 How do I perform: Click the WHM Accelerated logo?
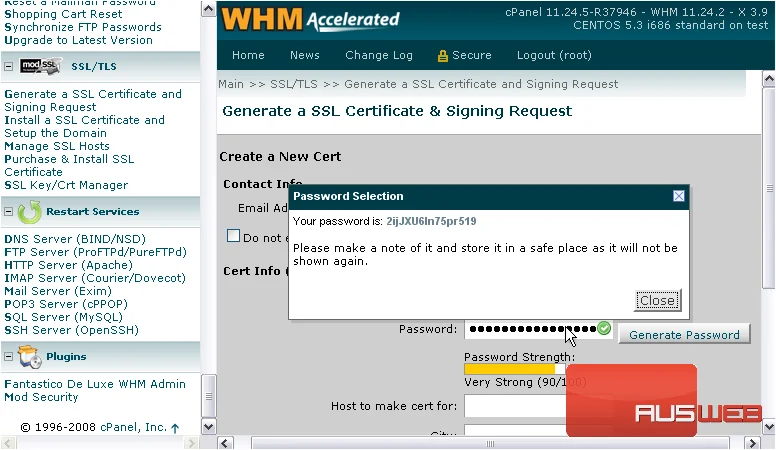(x=310, y=19)
